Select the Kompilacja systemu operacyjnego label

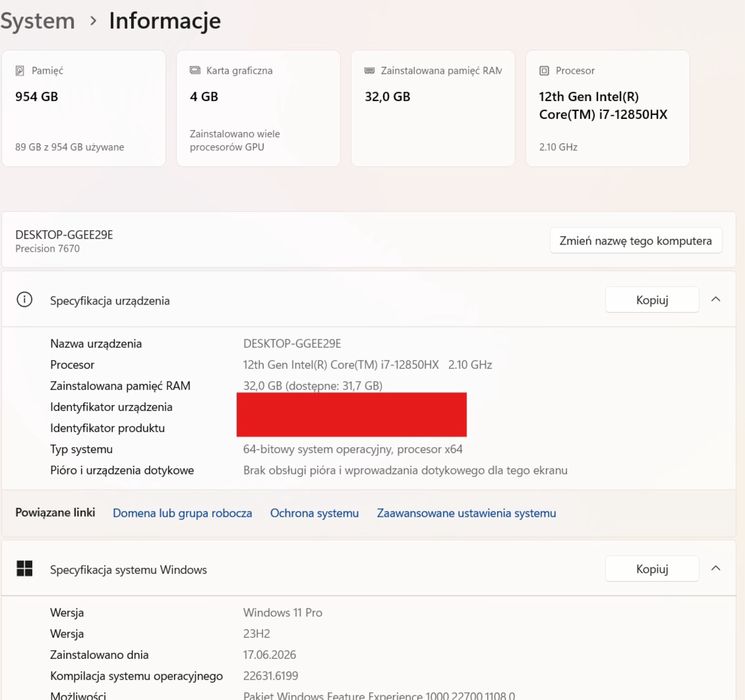point(136,676)
